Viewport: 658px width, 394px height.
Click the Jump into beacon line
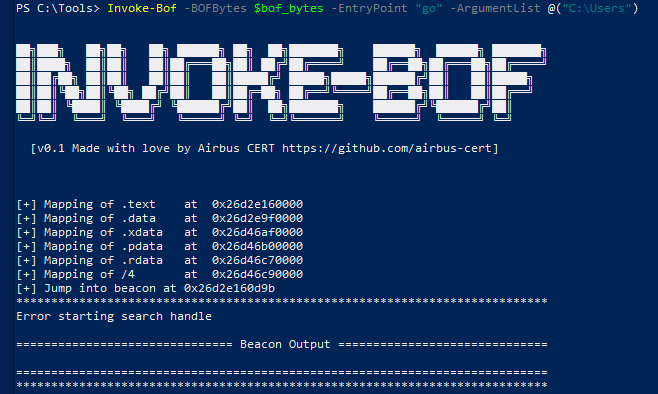(x=146, y=288)
